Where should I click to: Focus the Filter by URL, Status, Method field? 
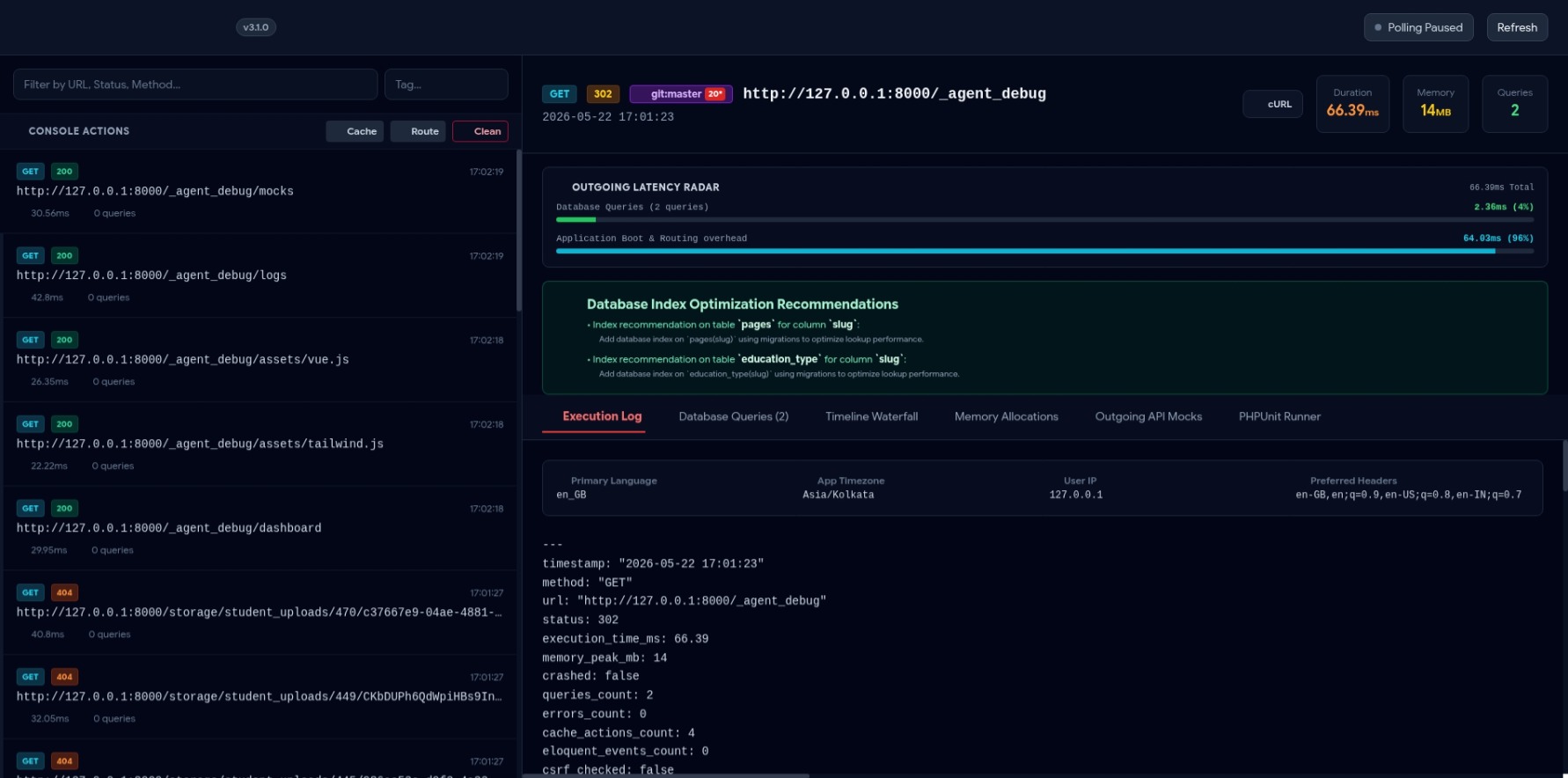tap(195, 84)
